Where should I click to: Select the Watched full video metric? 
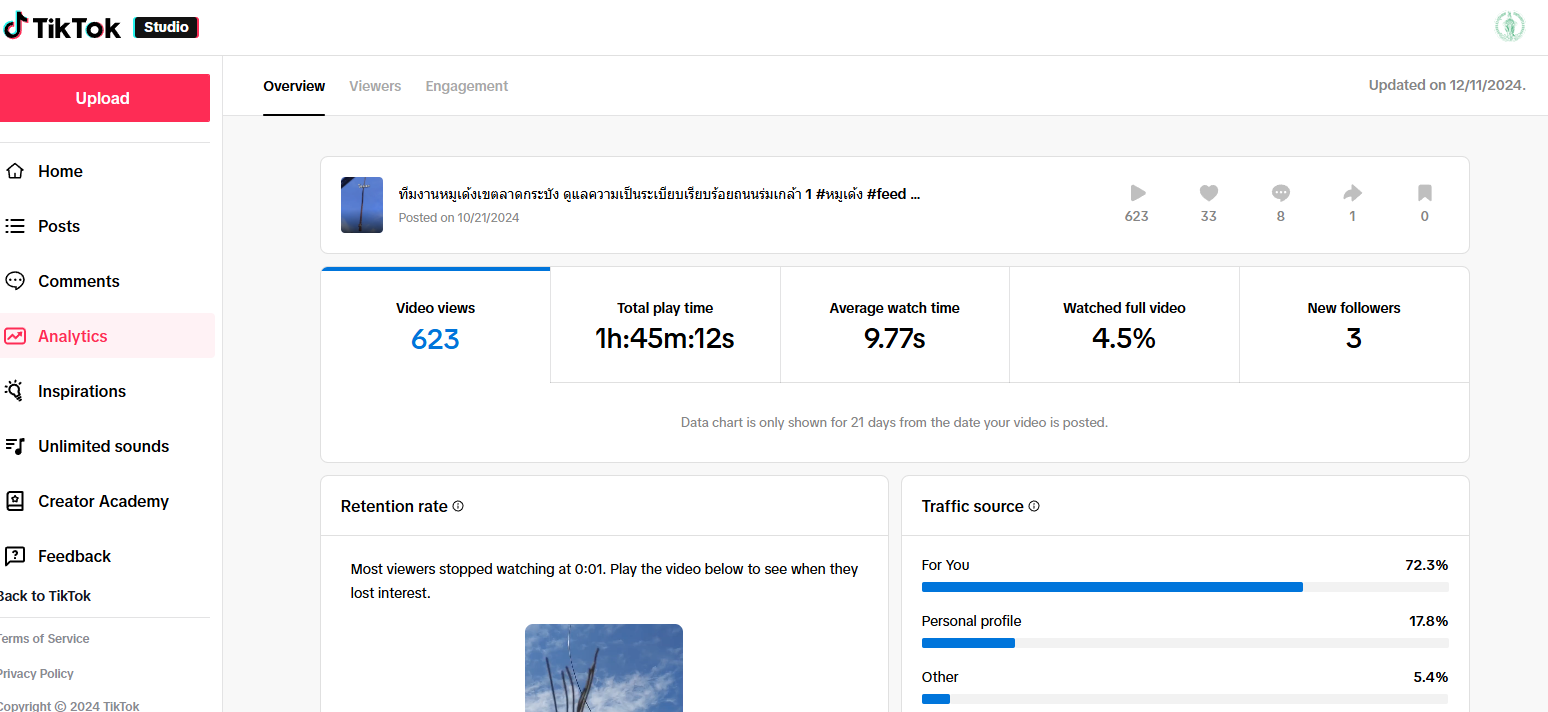click(x=1124, y=325)
